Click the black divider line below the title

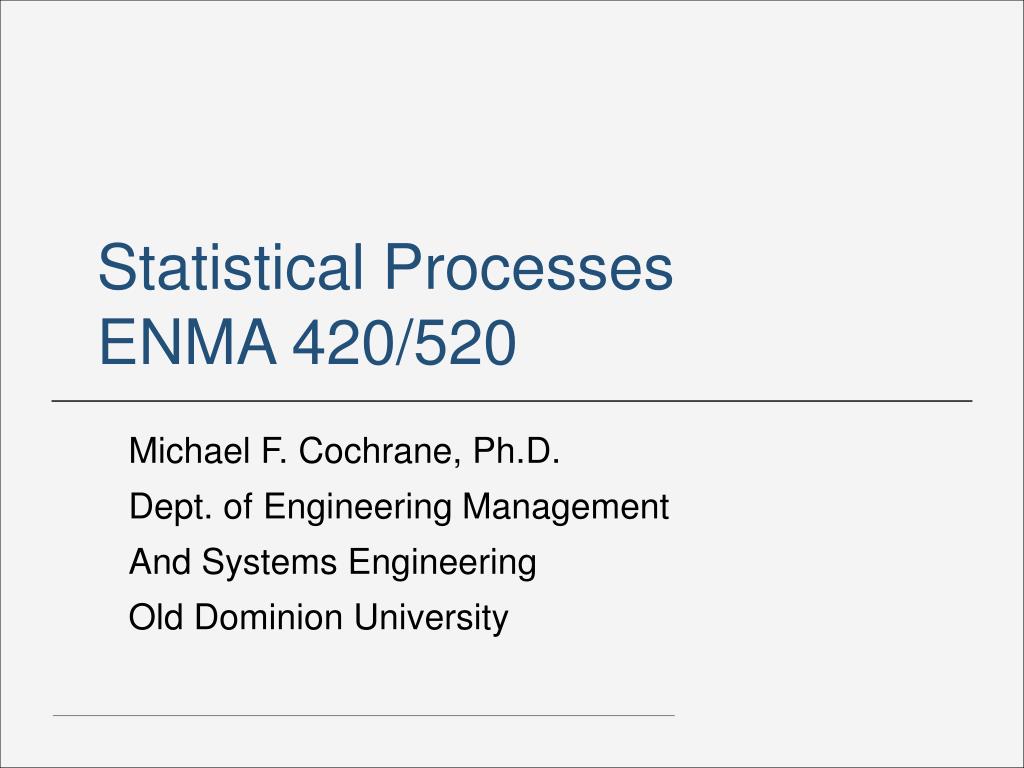[x=512, y=401]
